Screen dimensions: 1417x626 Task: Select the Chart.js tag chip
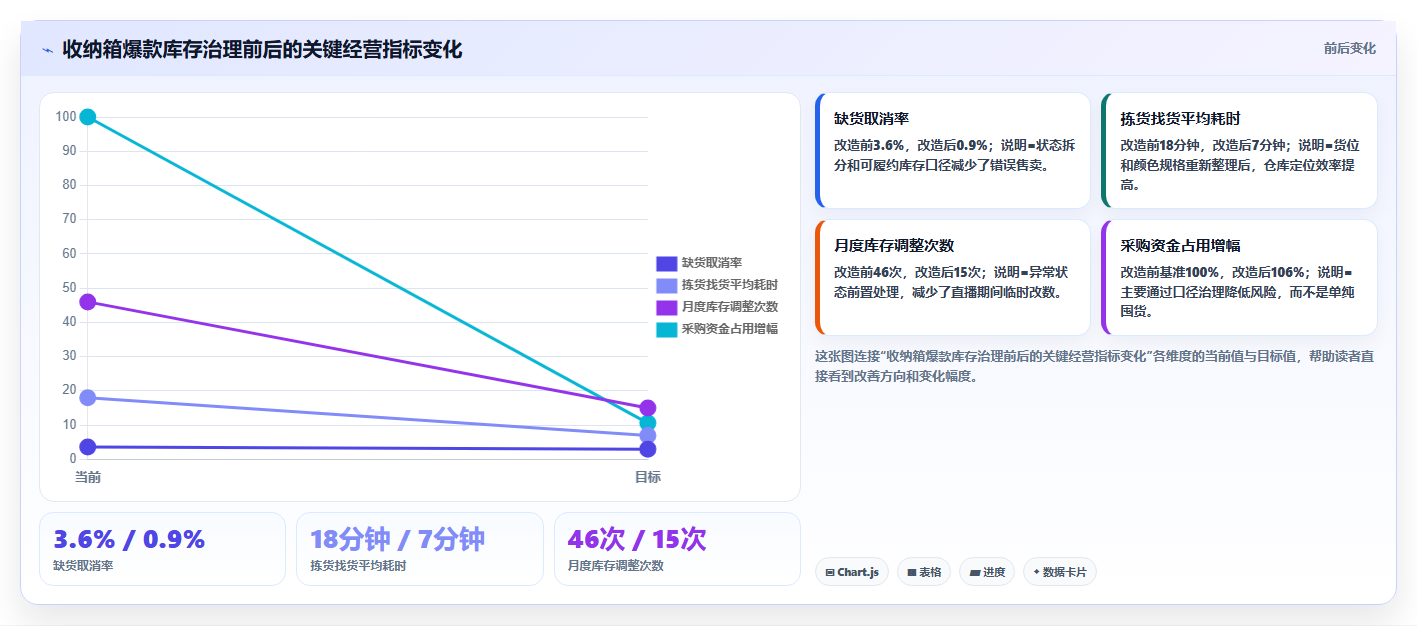(x=852, y=572)
